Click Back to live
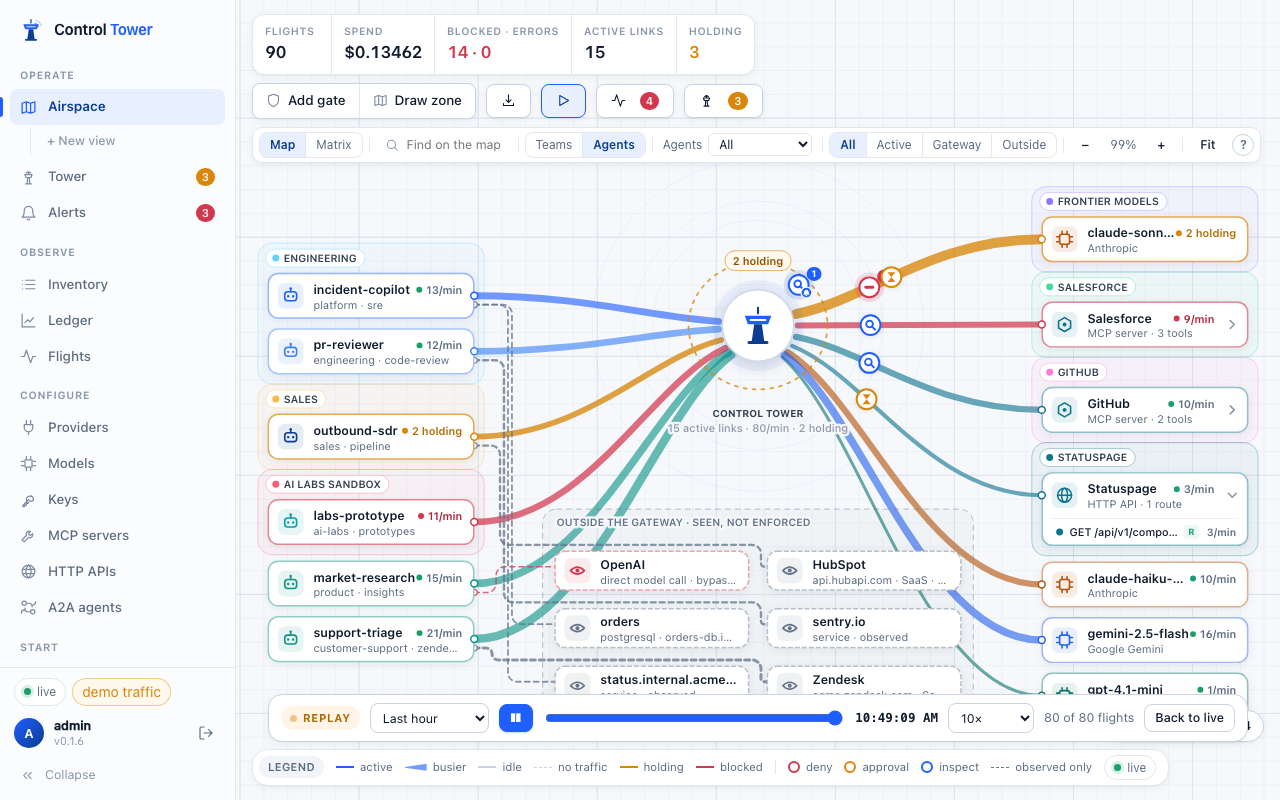Image resolution: width=1280 pixels, height=800 pixels. pos(1190,718)
